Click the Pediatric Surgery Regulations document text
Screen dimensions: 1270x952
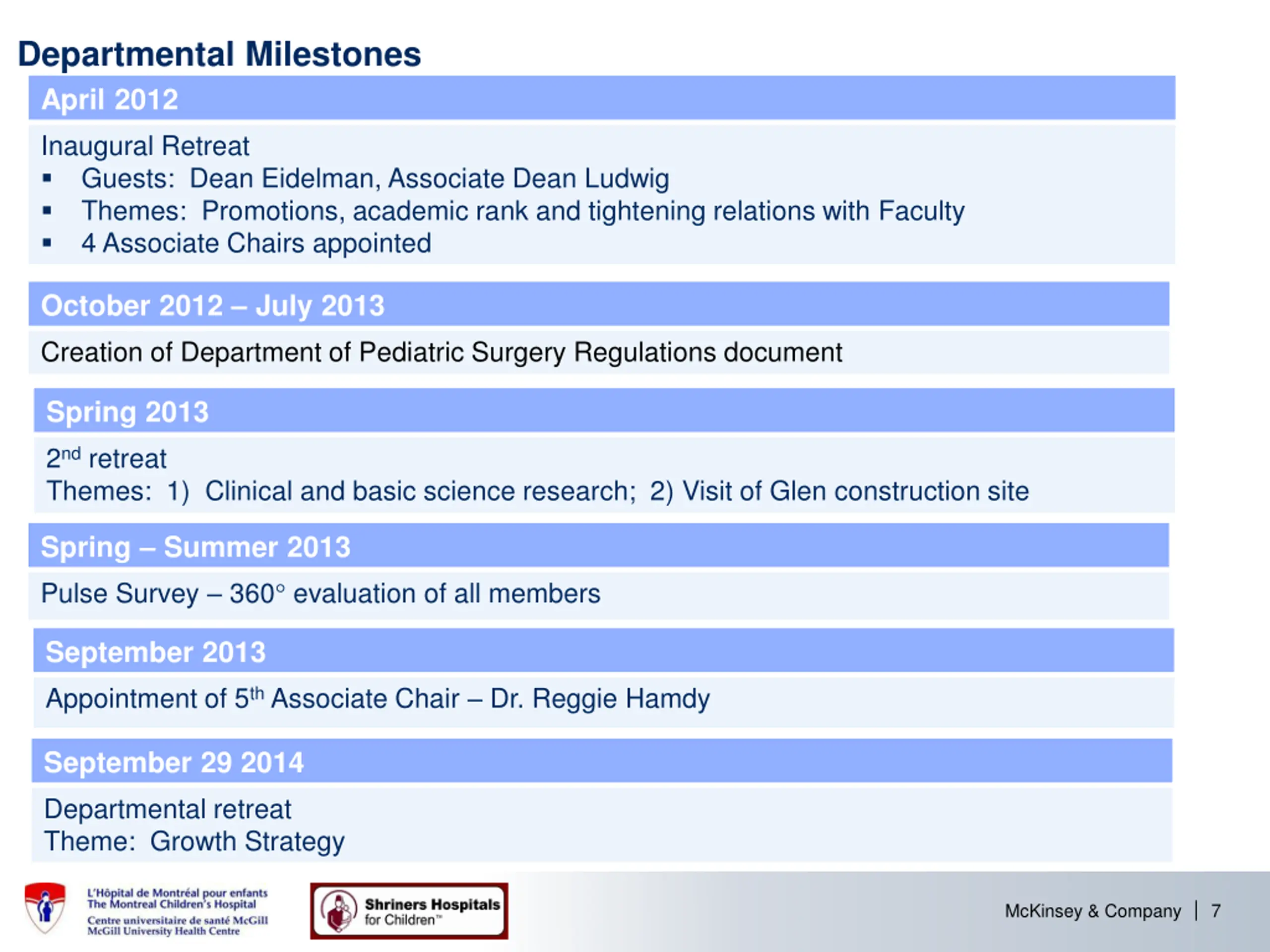[x=442, y=353]
